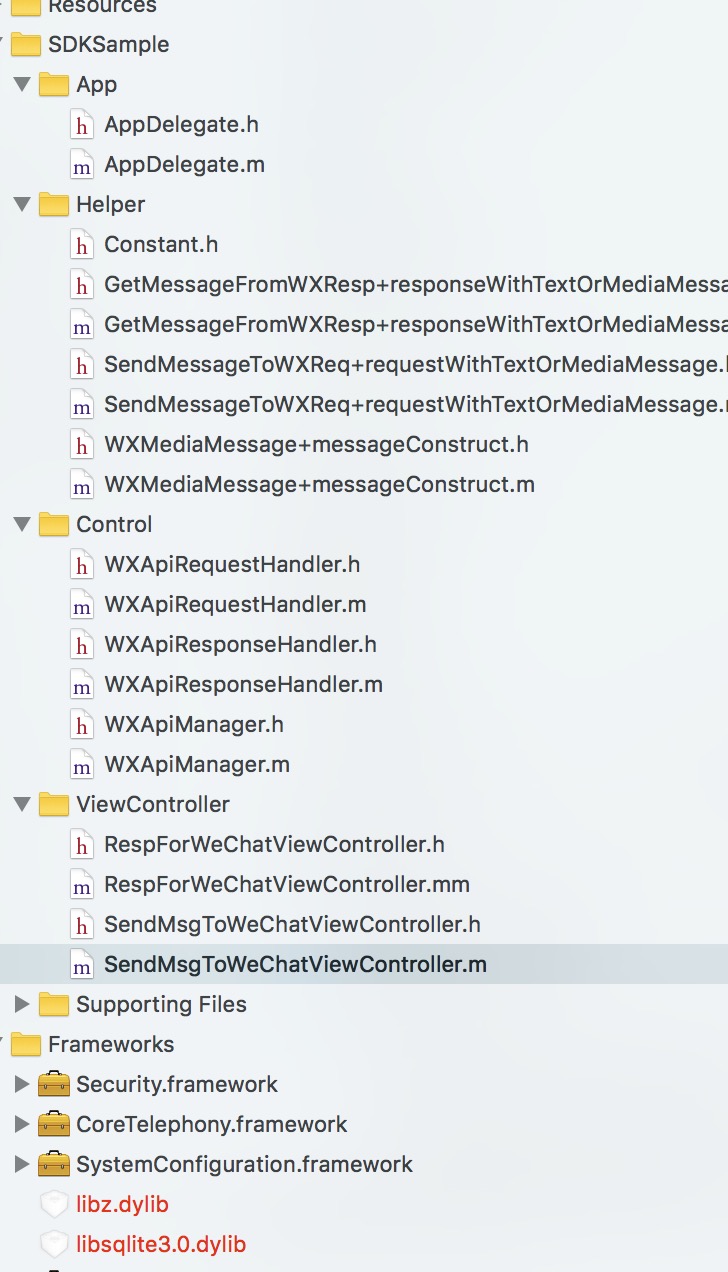Click the CoreTelephony.framework toolbox icon
This screenshot has width=728, height=1272.
(53, 1124)
